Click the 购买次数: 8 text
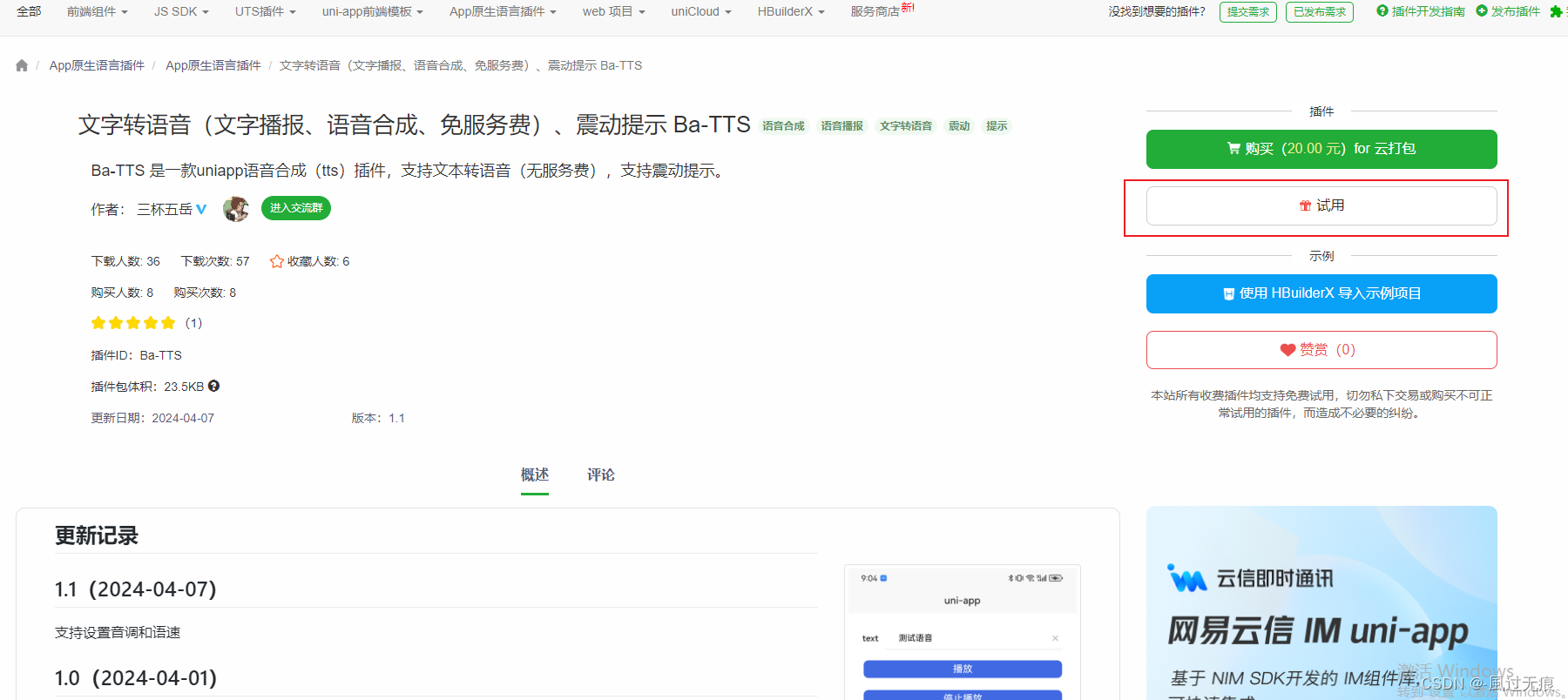This screenshot has height=700, width=1568. click(x=205, y=293)
